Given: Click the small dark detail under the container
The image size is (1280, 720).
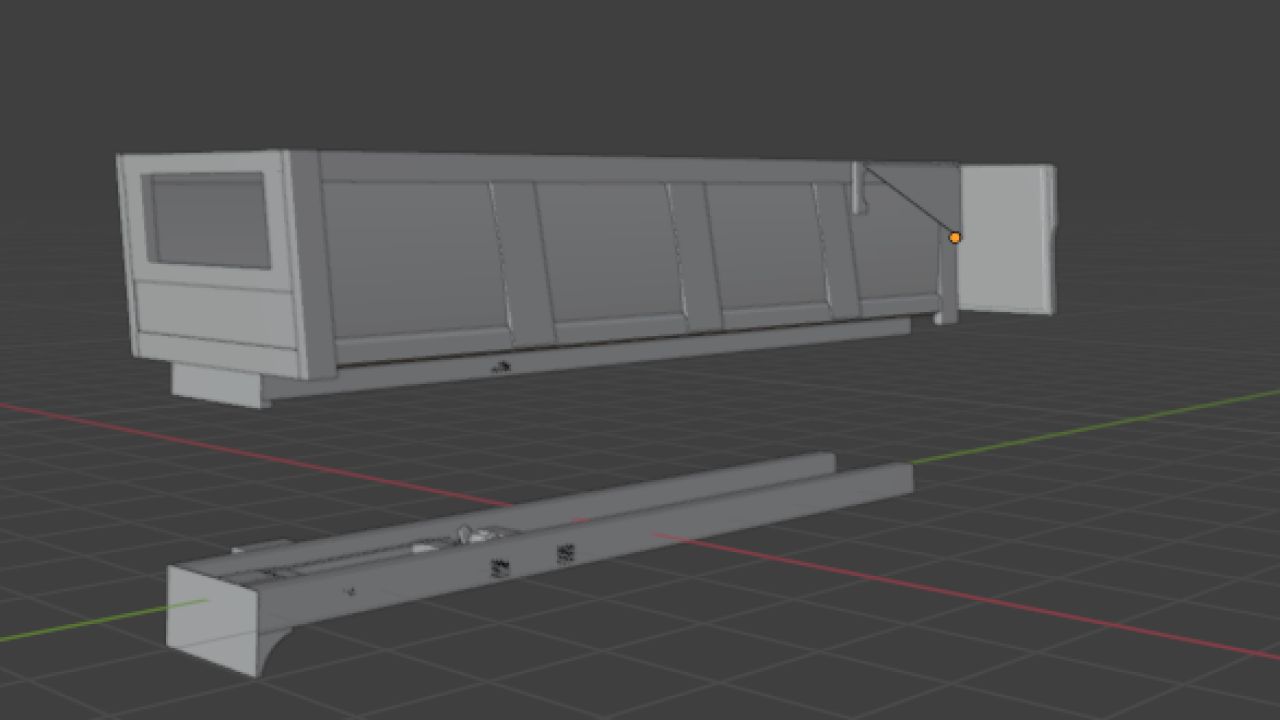Looking at the screenshot, I should 501,367.
